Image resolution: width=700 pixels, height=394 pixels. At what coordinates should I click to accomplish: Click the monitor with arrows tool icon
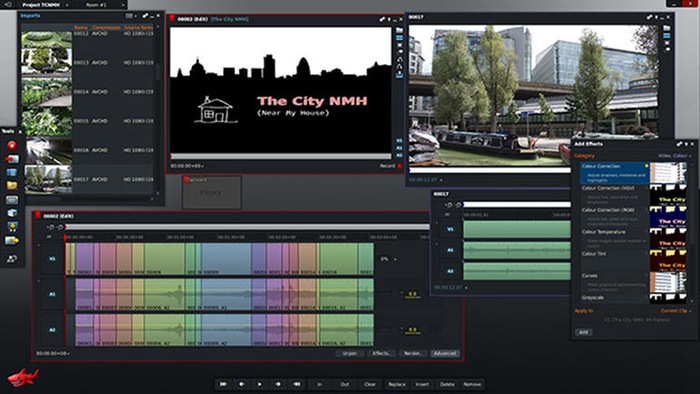click(12, 226)
